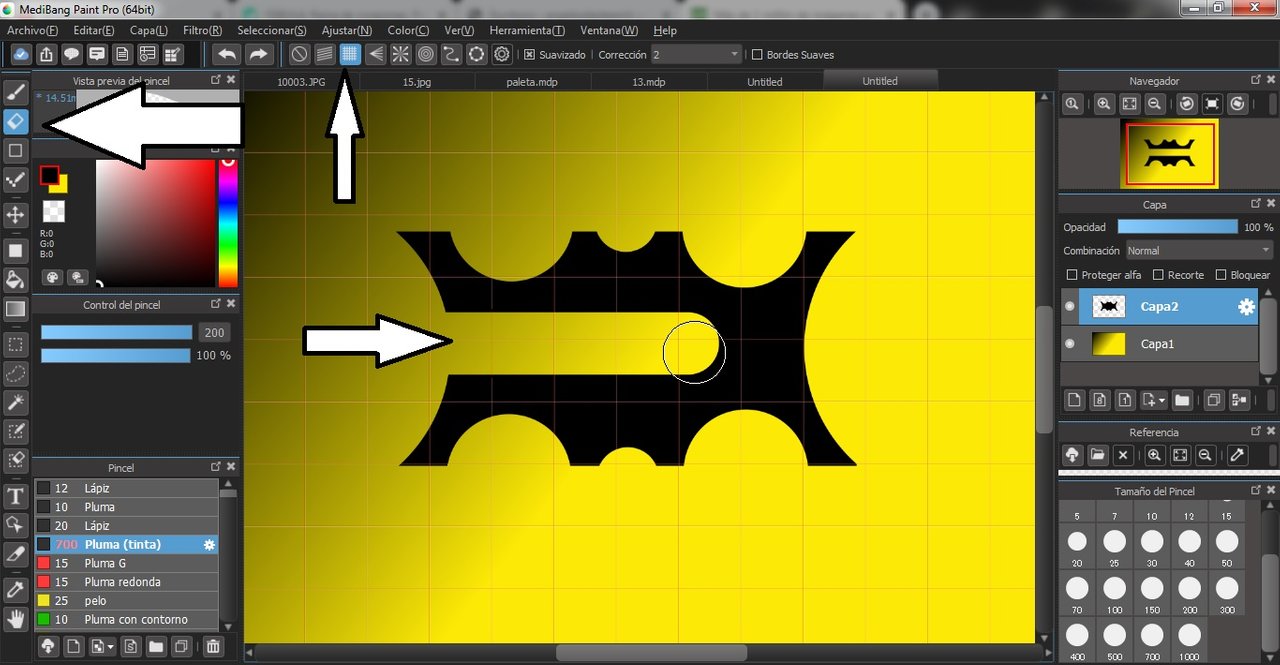Open the Herramienta menu

527,31
